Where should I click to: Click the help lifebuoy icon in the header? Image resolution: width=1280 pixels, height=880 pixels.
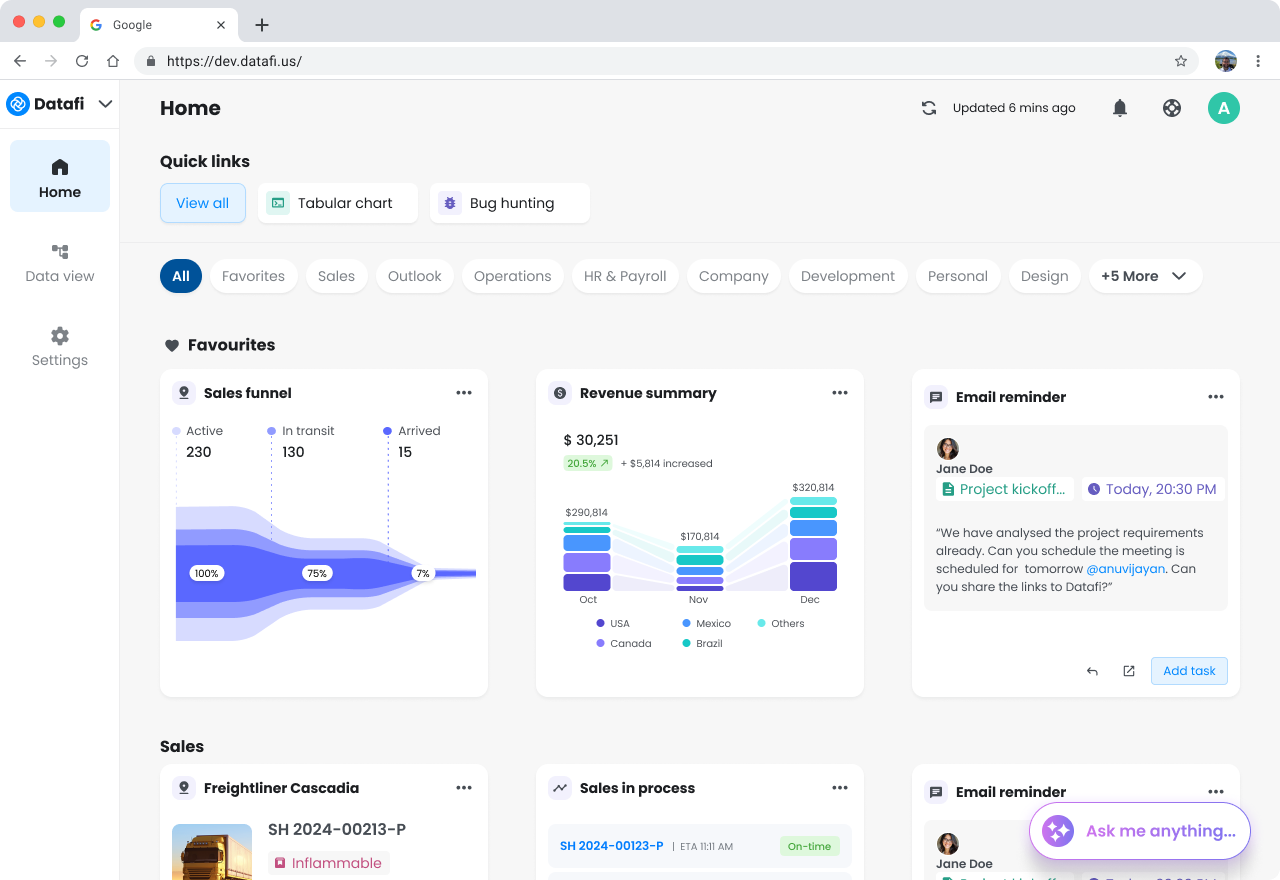click(x=1172, y=107)
